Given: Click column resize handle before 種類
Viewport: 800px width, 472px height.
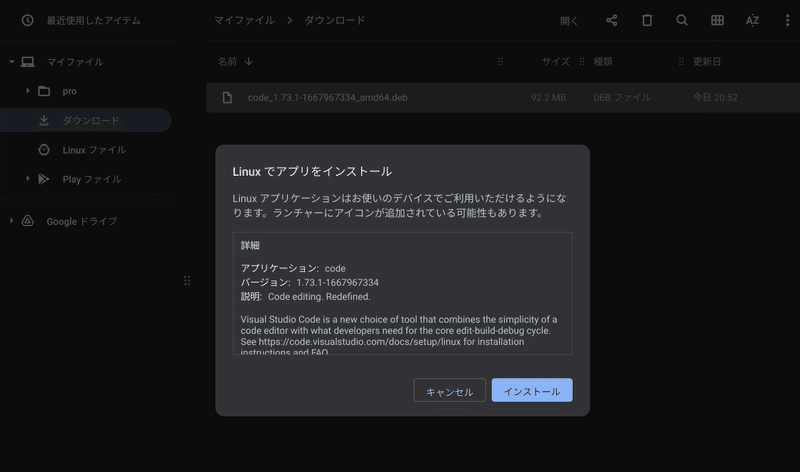Looking at the screenshot, I should click(582, 62).
